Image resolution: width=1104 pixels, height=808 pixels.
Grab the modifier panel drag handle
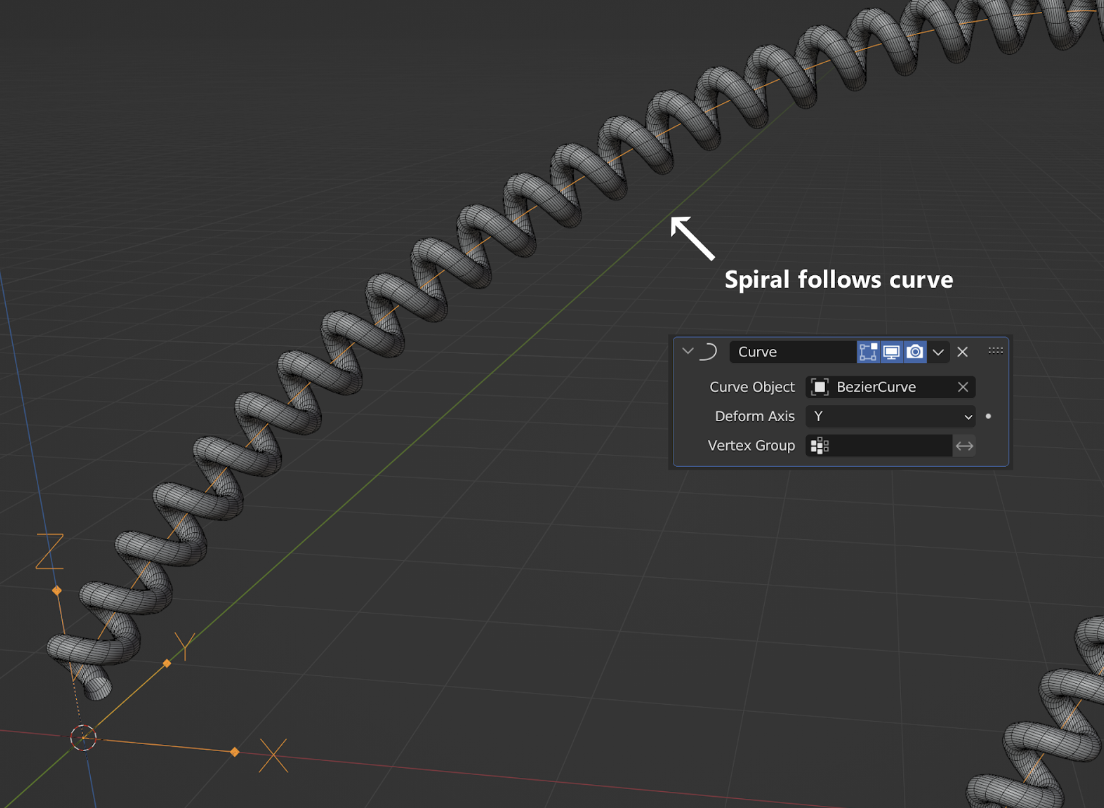[996, 351]
